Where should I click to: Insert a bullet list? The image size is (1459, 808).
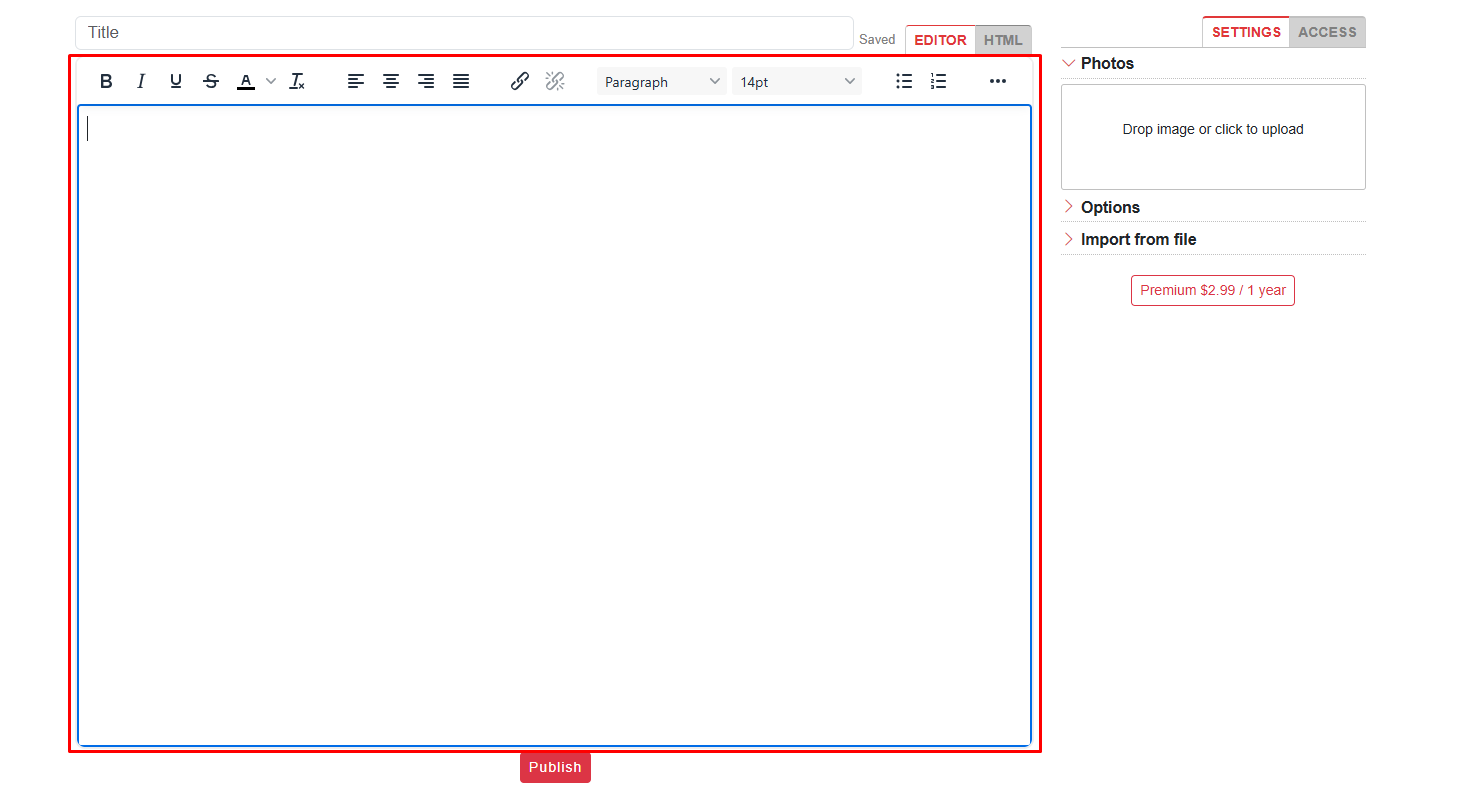904,82
